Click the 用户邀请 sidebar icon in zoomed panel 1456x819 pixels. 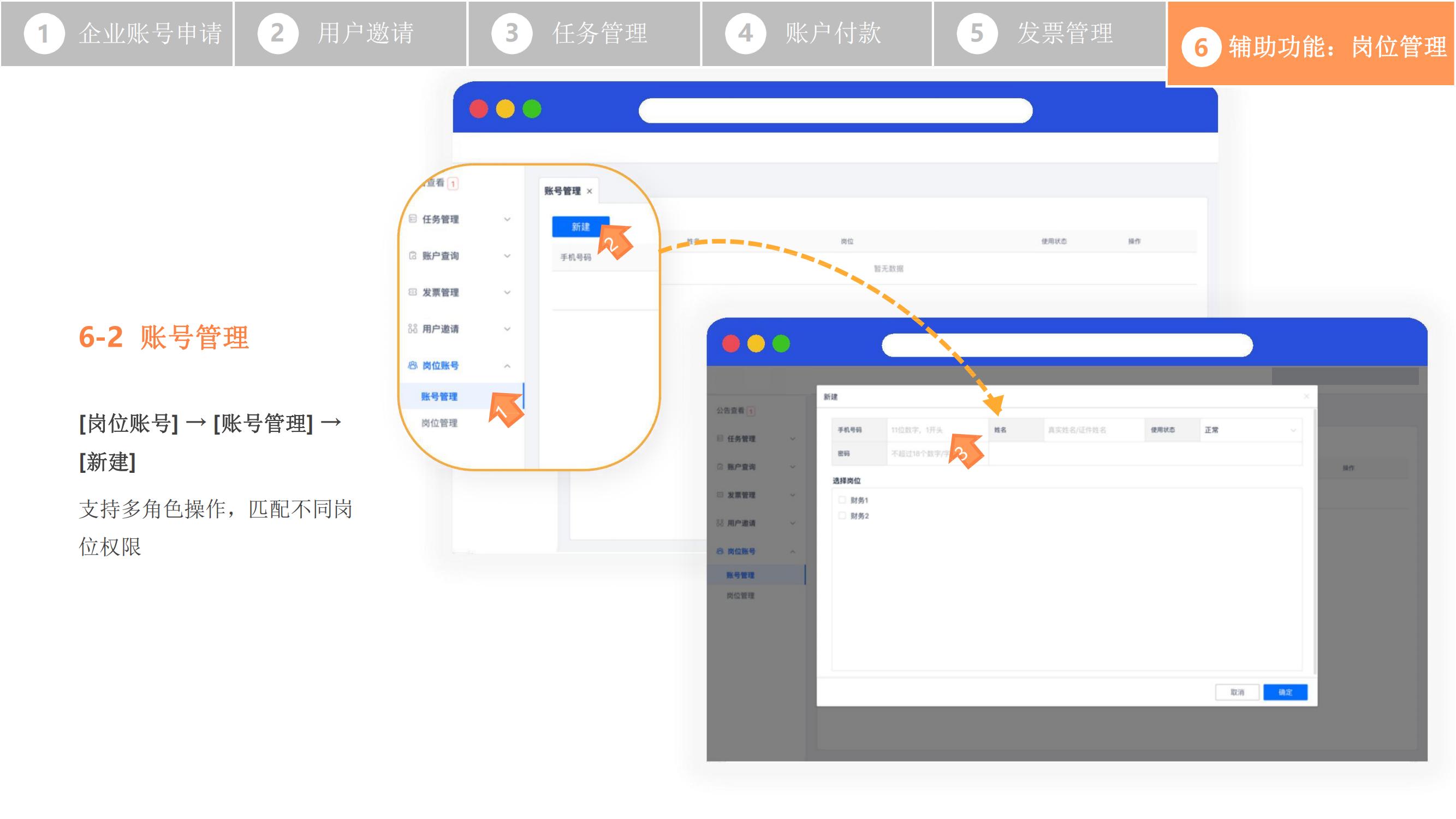413,328
